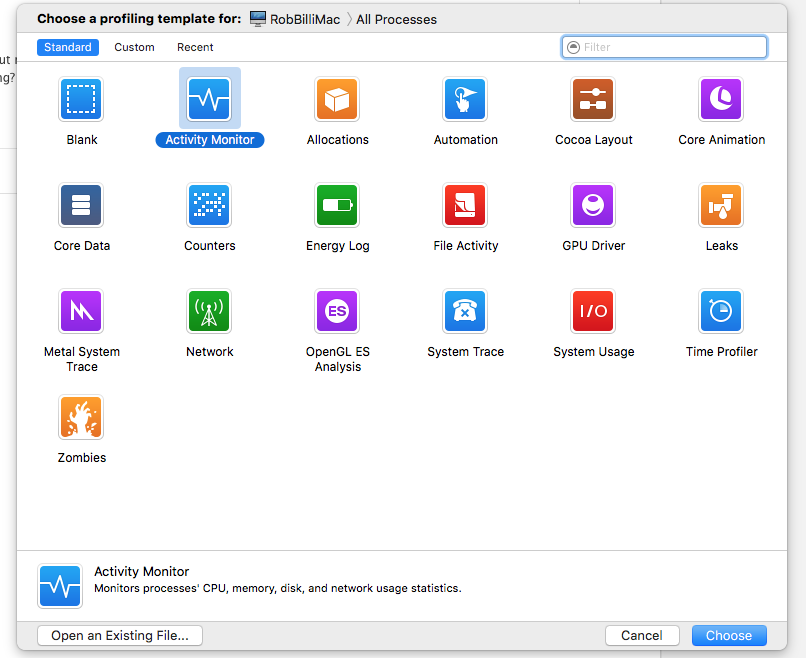
Task: Click the Blank label text
Action: (82, 140)
